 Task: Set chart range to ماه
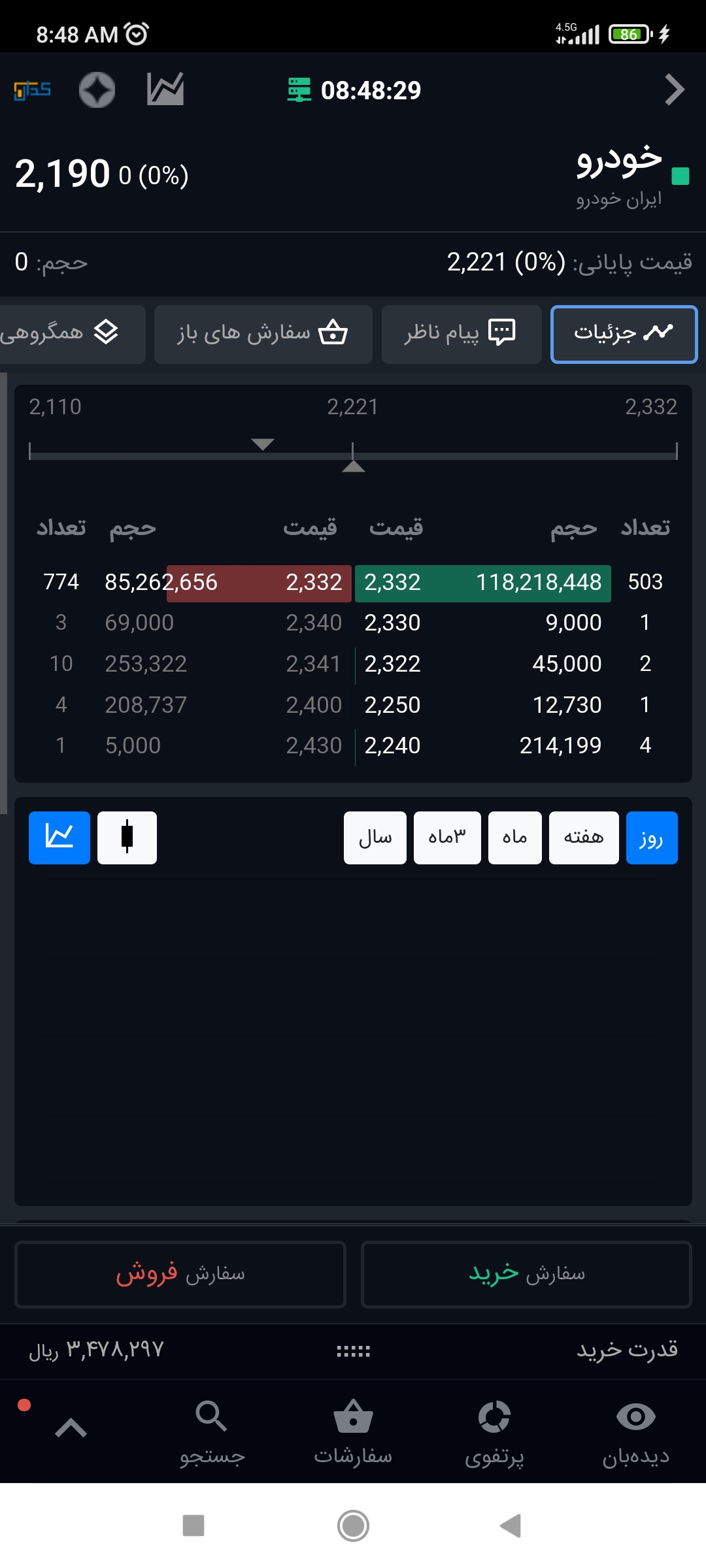tap(515, 838)
